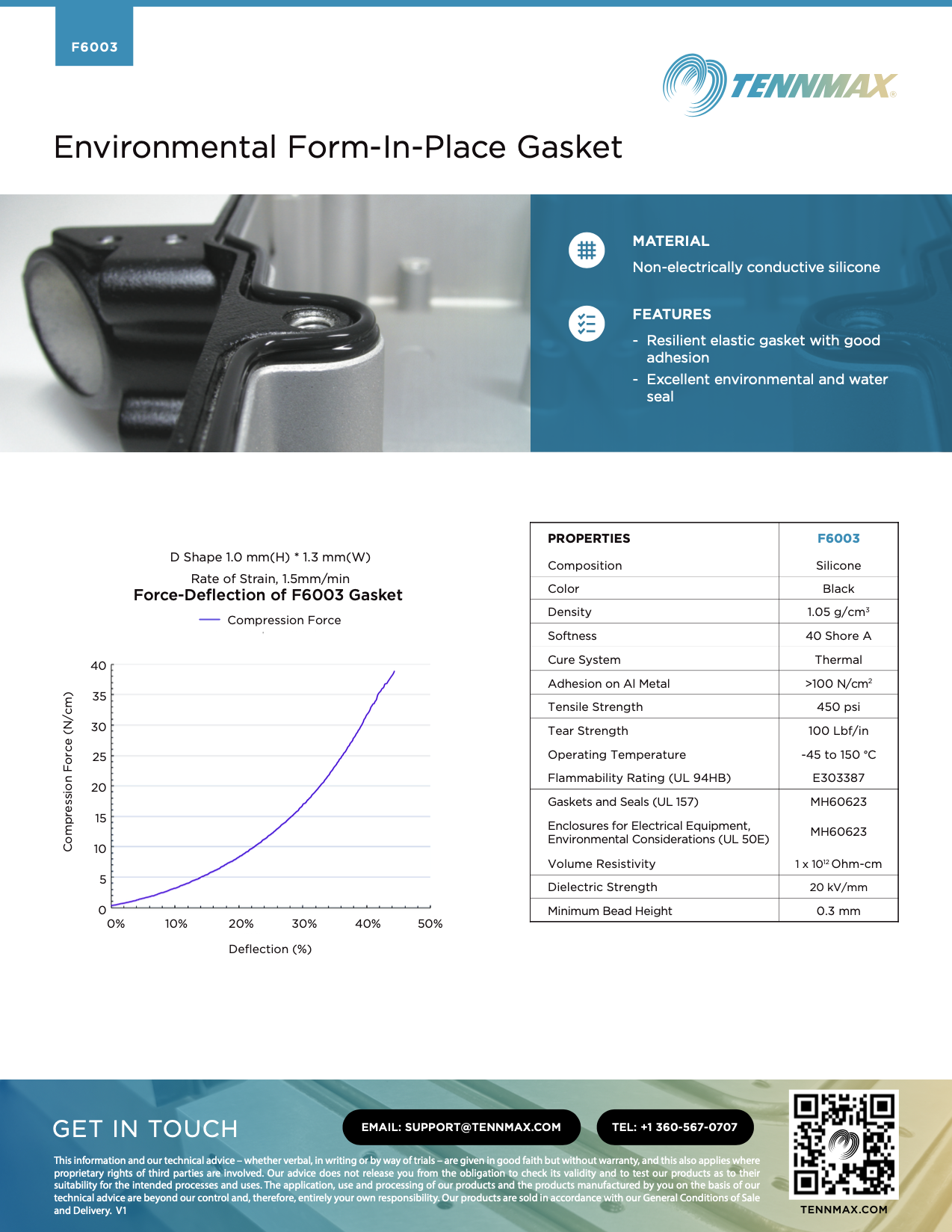Screen dimensions: 952x1232
Task: Click the FEATURES heading
Action: click(x=672, y=314)
